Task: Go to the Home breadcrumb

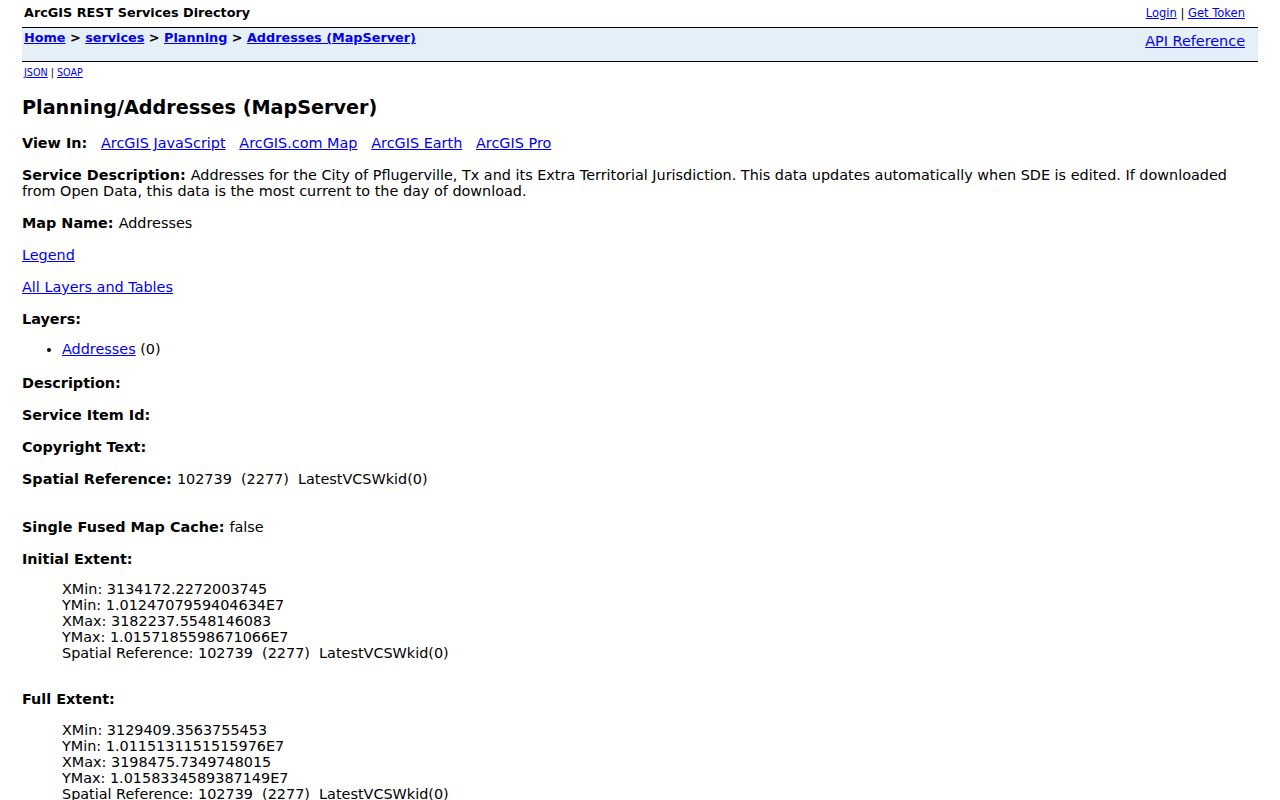Action: pyautogui.click(x=45, y=38)
